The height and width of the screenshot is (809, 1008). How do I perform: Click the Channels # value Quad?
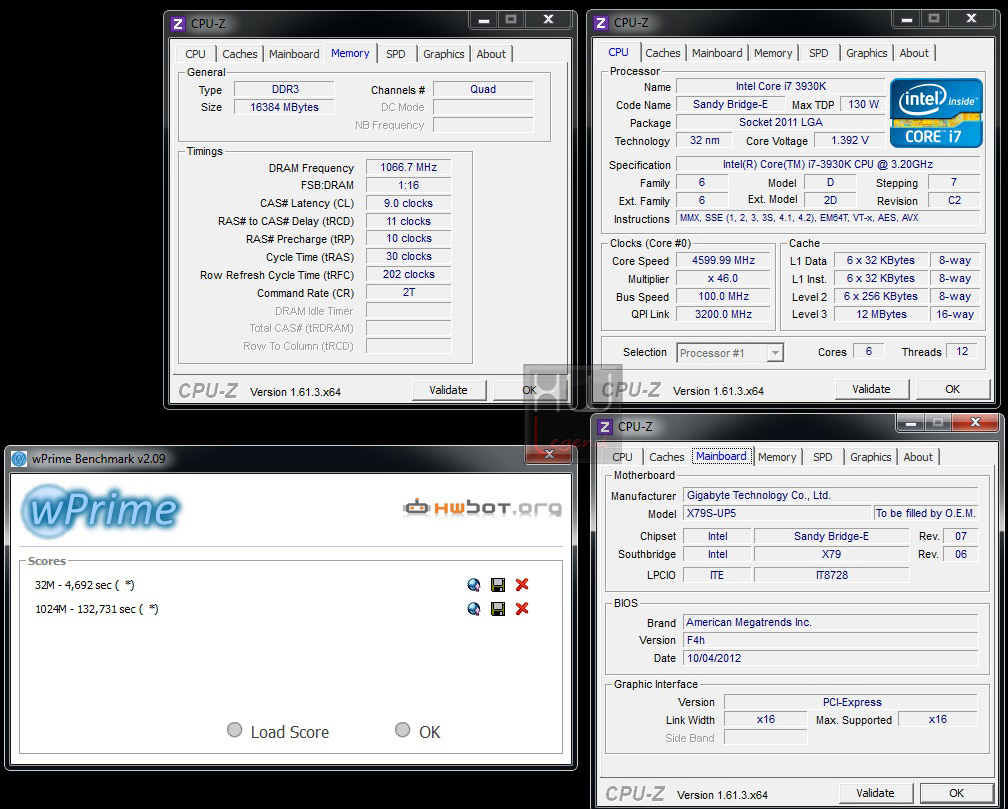483,89
